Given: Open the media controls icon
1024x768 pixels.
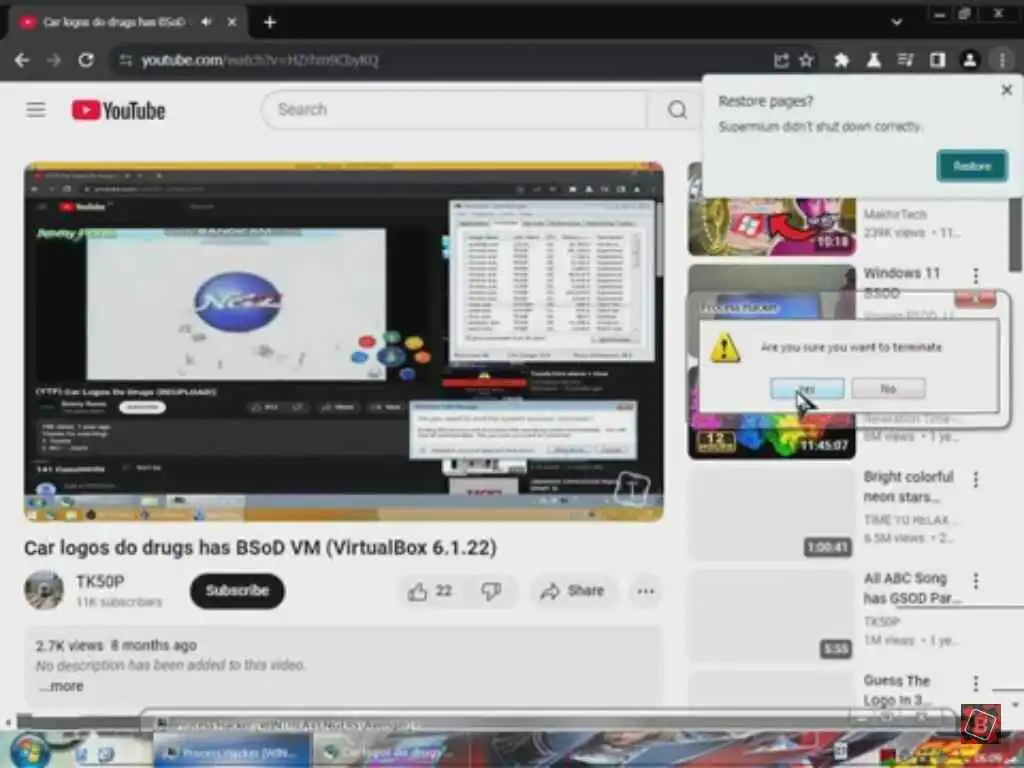Looking at the screenshot, I should pyautogui.click(x=905, y=60).
